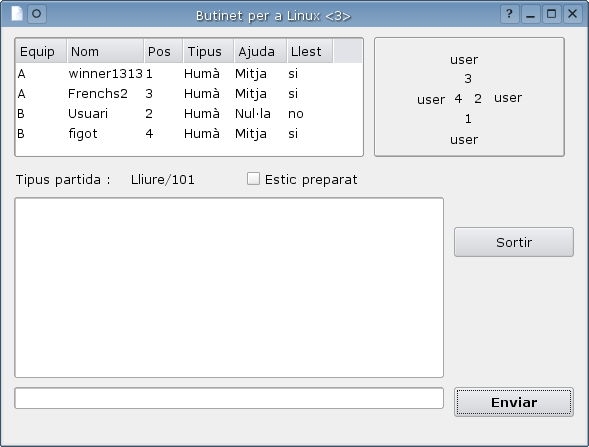Viewport: 589px width, 447px height.
Task: Click the Enviar button
Action: coord(514,402)
